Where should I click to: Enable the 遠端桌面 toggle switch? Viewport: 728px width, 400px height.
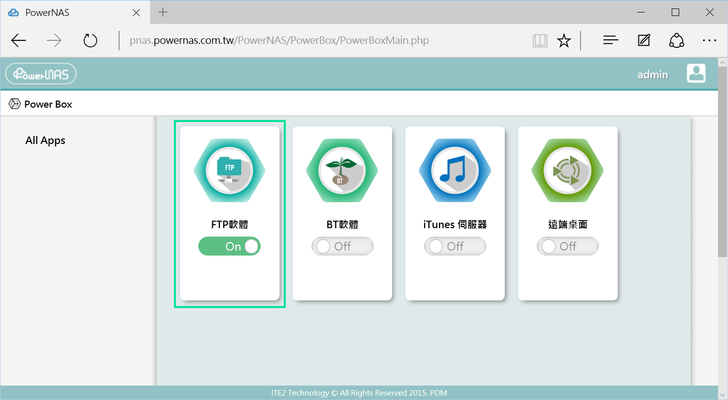[568, 246]
